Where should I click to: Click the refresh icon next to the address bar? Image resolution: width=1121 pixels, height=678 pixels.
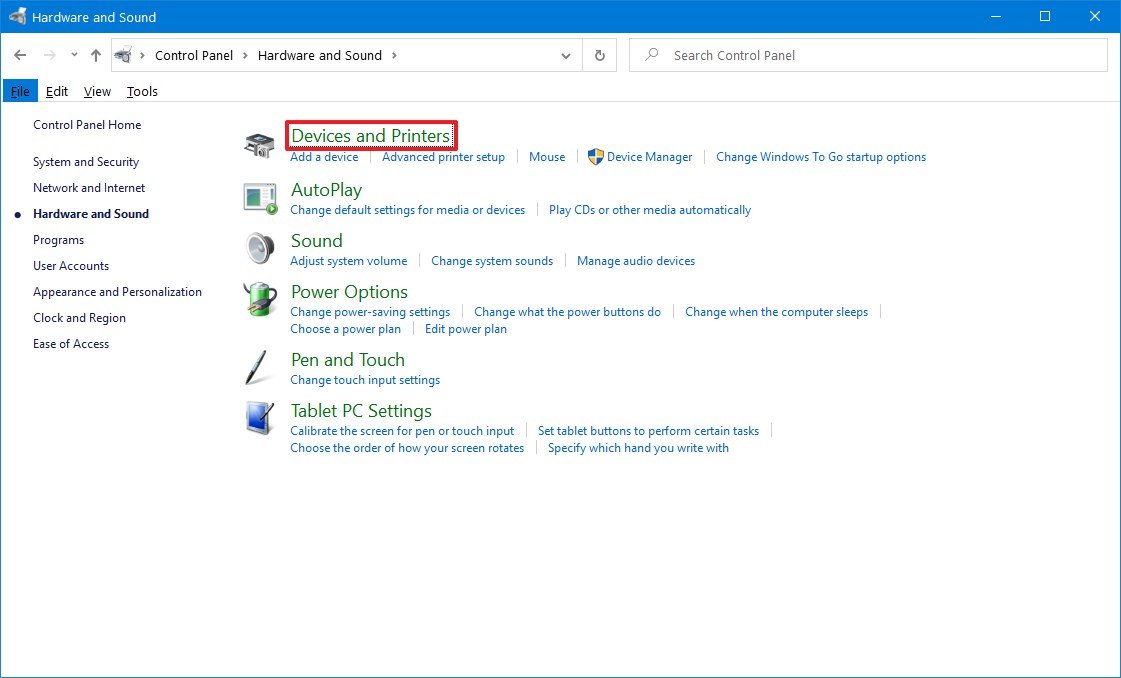tap(599, 55)
